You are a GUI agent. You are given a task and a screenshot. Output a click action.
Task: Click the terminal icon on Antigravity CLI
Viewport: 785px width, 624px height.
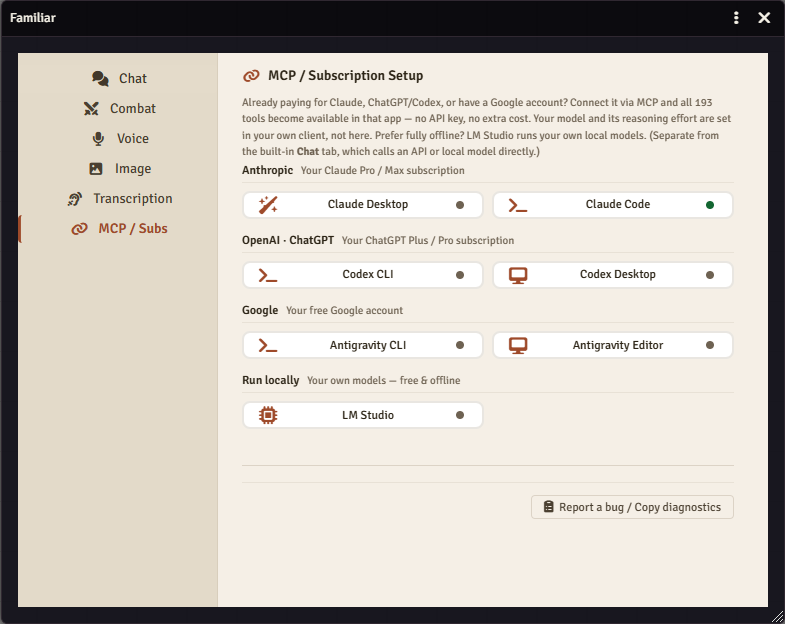(268, 346)
